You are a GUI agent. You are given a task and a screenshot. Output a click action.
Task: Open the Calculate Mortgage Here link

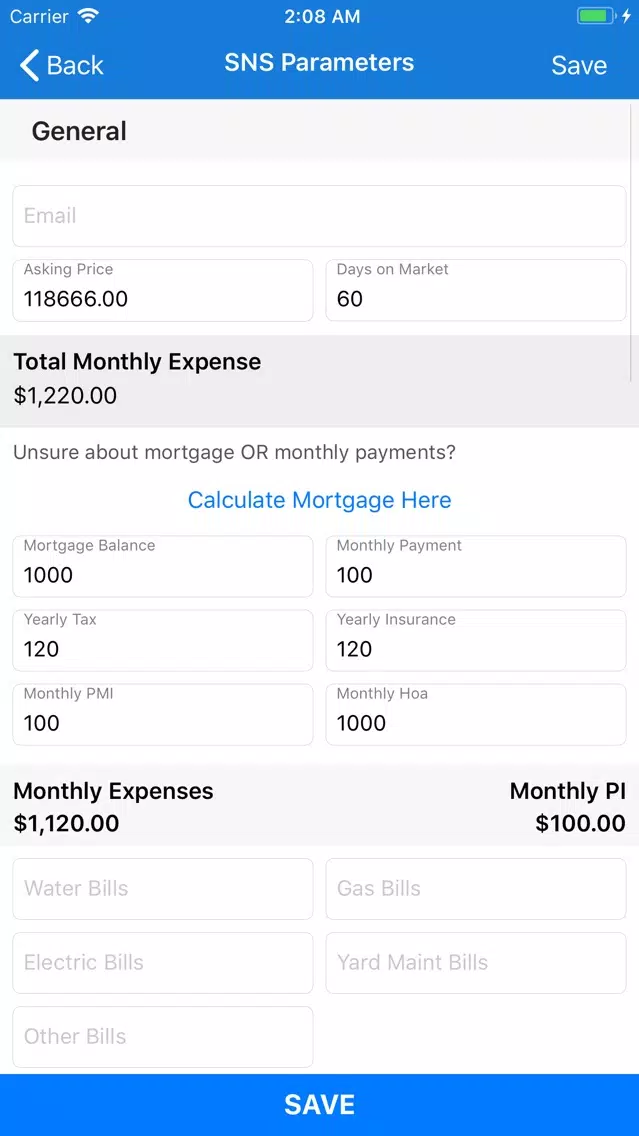[x=320, y=500]
